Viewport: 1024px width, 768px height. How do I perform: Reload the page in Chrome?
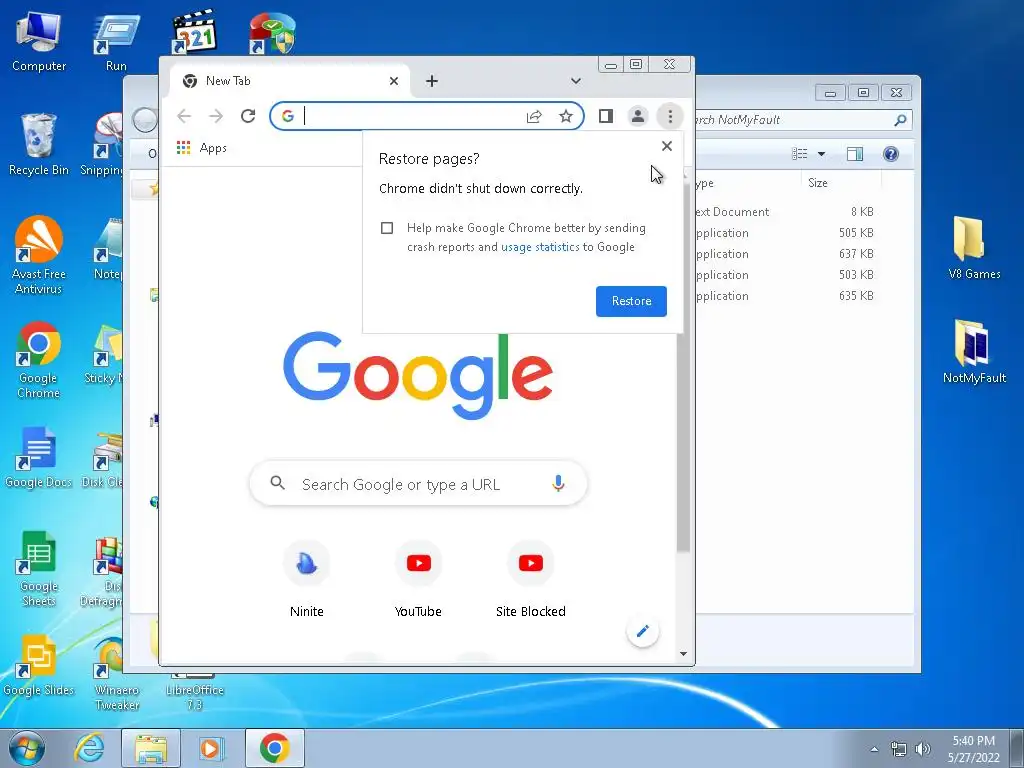[x=248, y=116]
